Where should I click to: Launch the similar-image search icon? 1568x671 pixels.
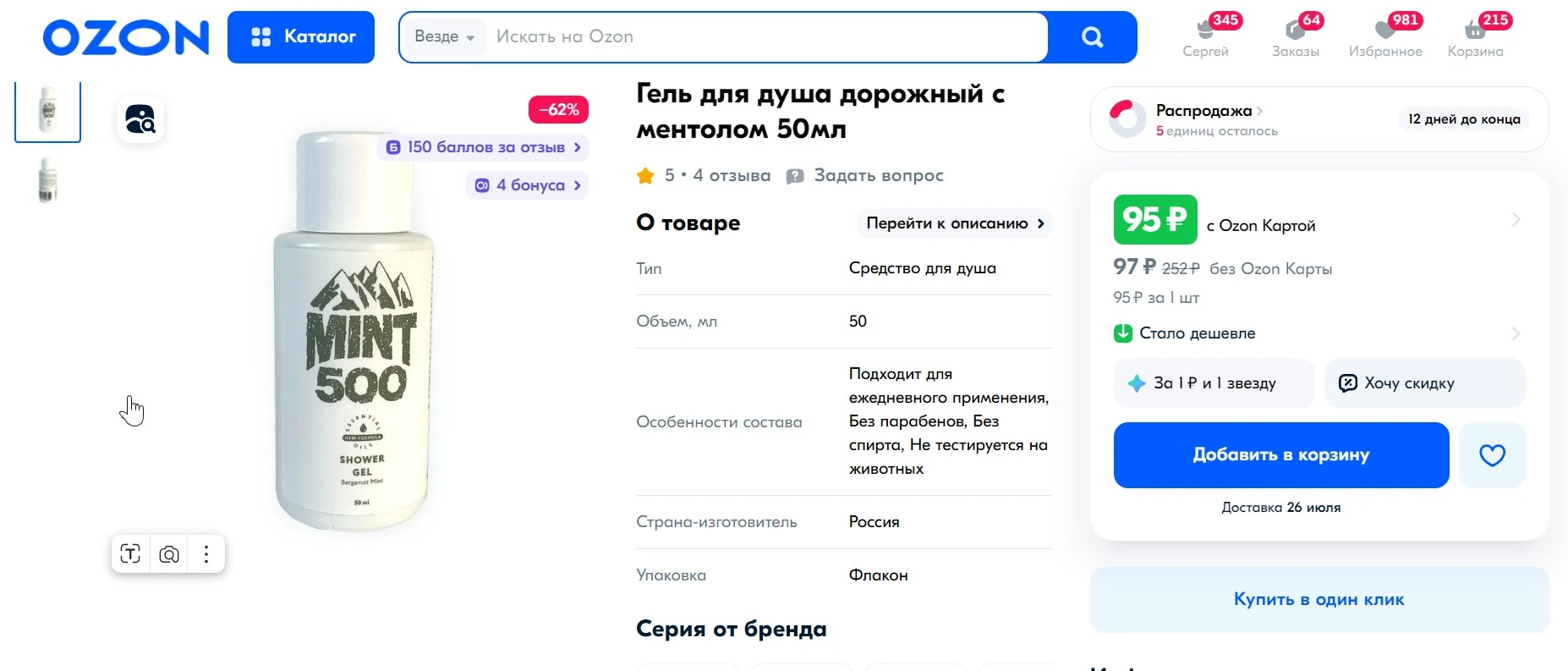click(140, 119)
